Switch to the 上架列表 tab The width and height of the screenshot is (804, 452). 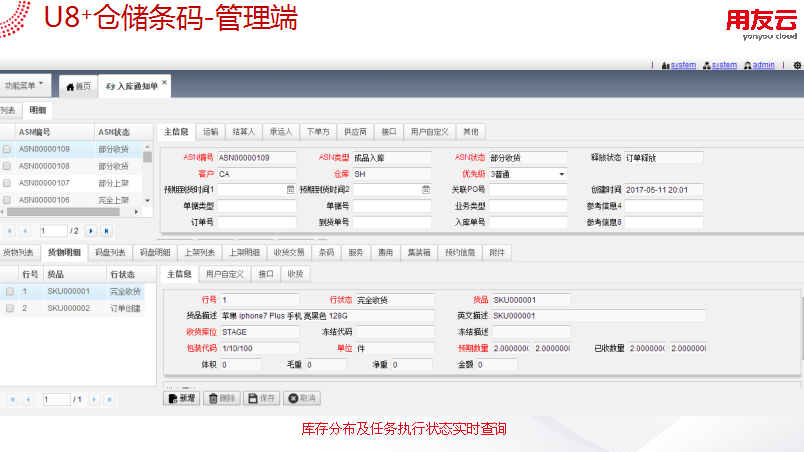tap(199, 252)
